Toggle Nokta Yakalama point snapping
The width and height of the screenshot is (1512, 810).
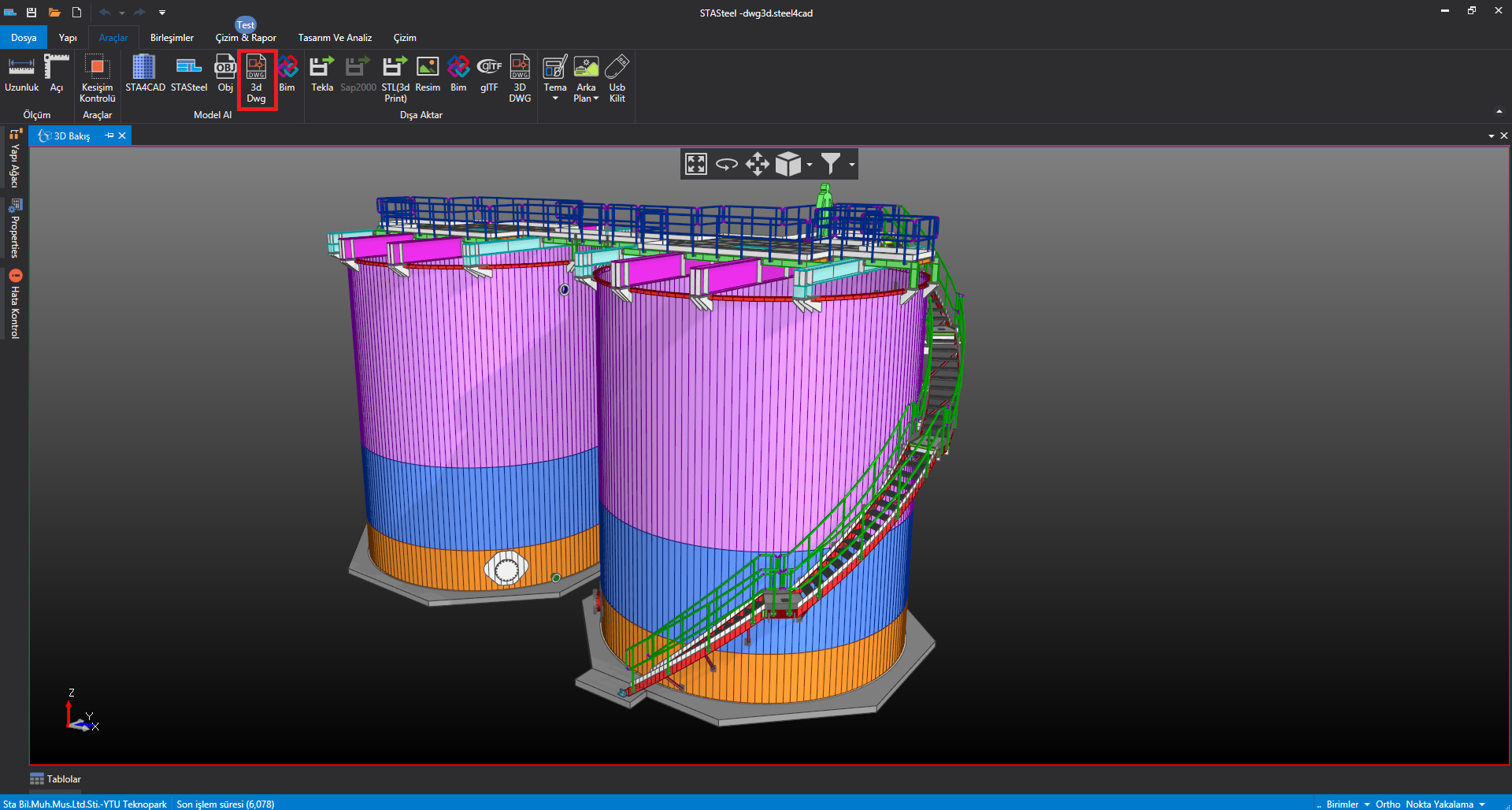pos(1439,804)
